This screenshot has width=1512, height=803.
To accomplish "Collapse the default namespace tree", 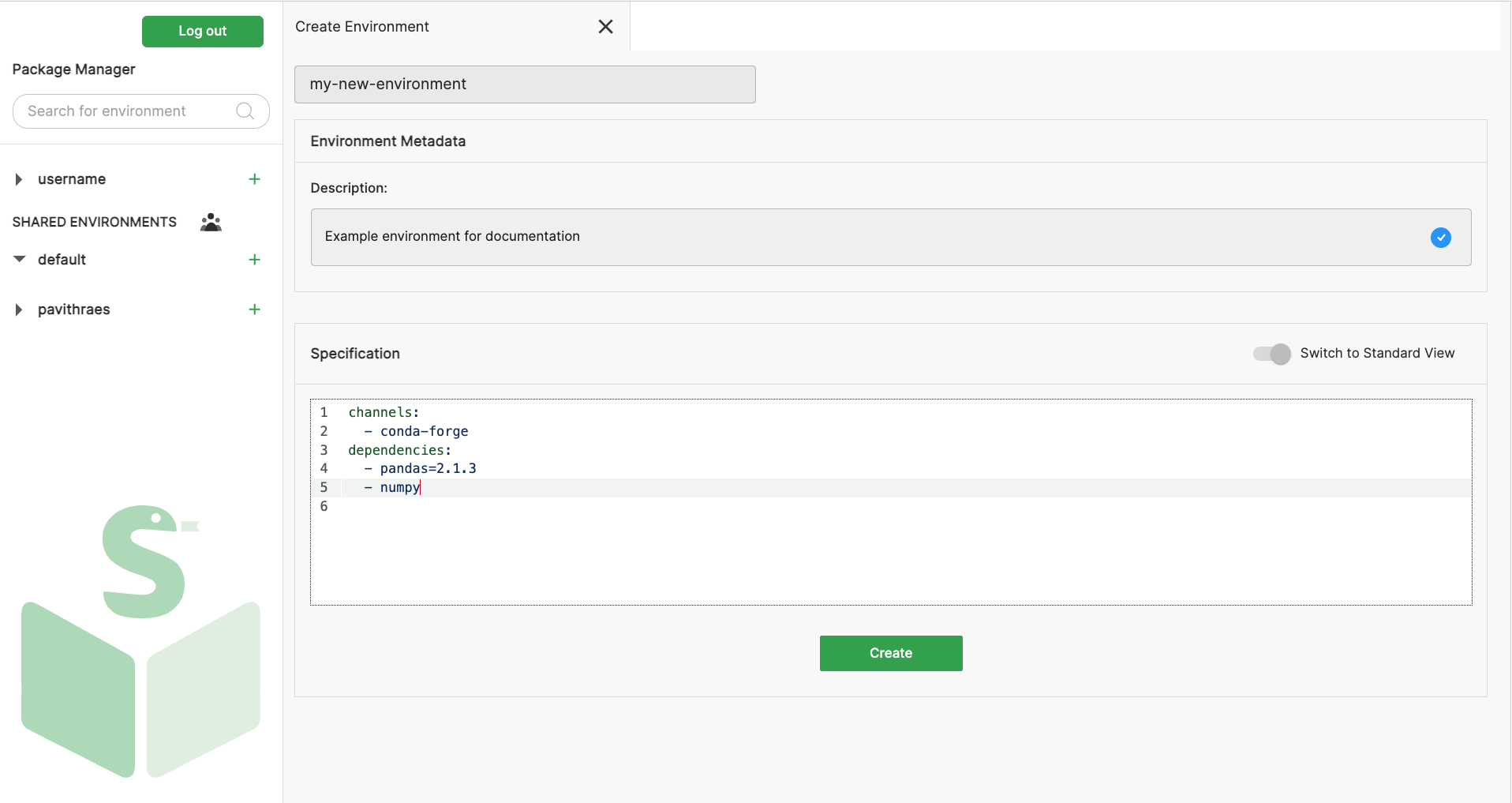I will pos(20,260).
